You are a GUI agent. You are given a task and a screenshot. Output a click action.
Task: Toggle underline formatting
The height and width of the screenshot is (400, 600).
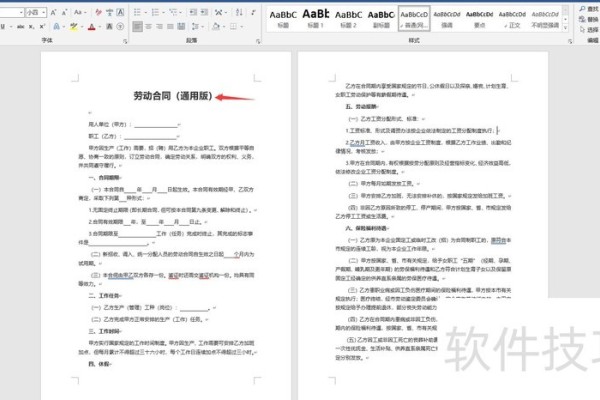pos(3,27)
